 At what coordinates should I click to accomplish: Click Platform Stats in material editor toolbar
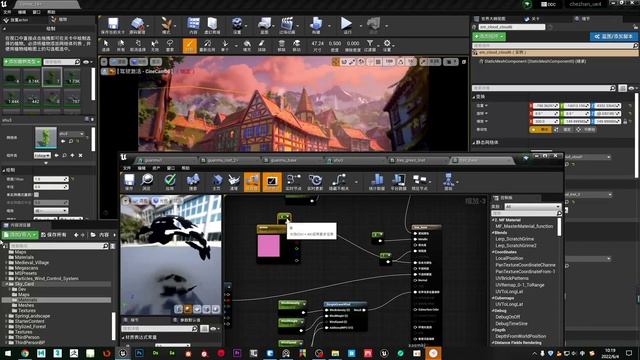(398, 182)
